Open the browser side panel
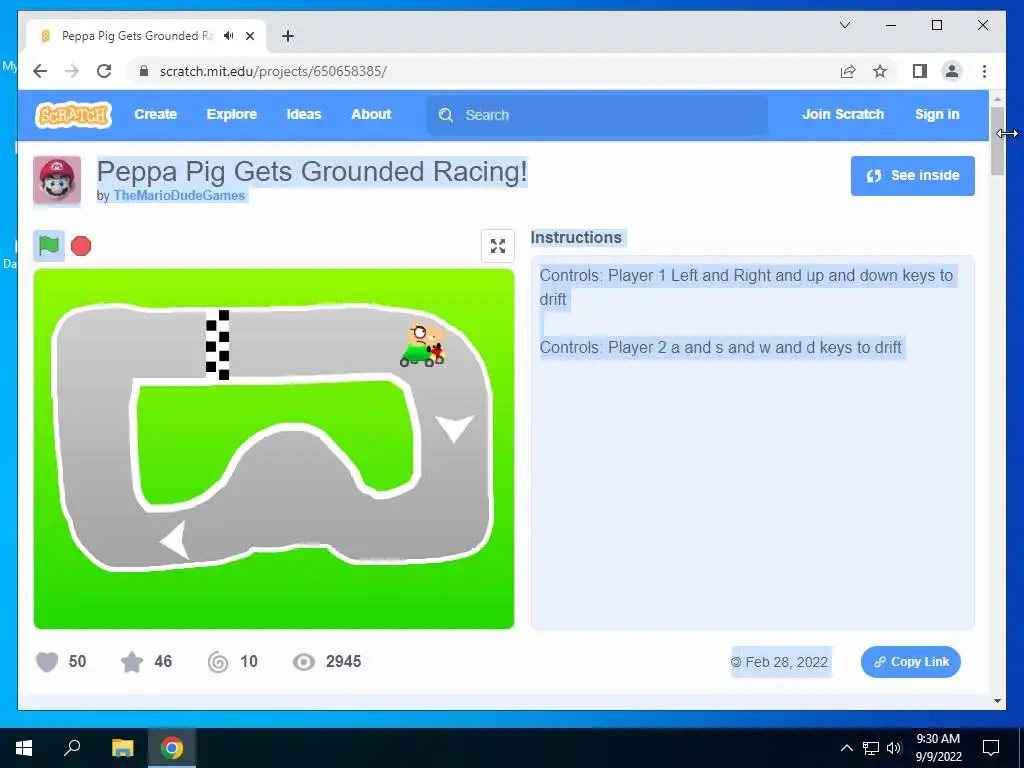The height and width of the screenshot is (768, 1024). tap(920, 71)
